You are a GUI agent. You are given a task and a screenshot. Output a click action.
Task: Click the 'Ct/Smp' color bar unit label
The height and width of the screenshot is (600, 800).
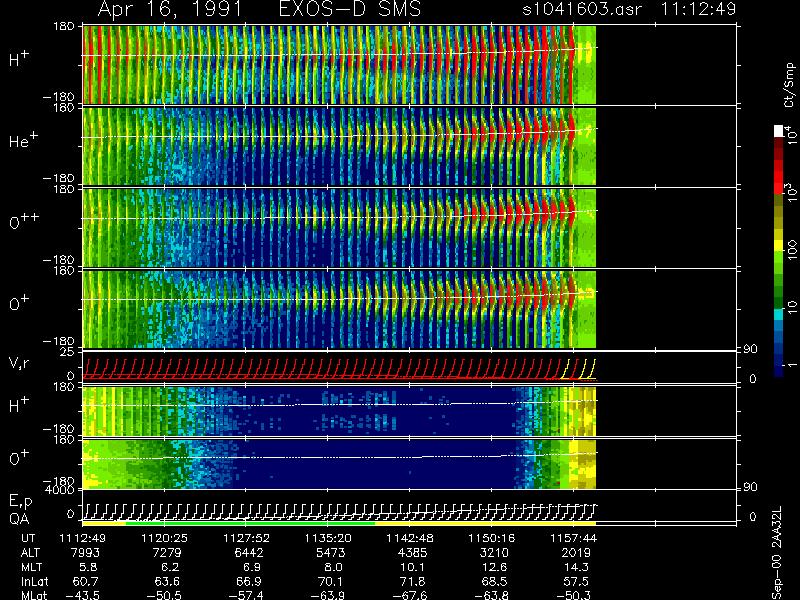click(790, 85)
